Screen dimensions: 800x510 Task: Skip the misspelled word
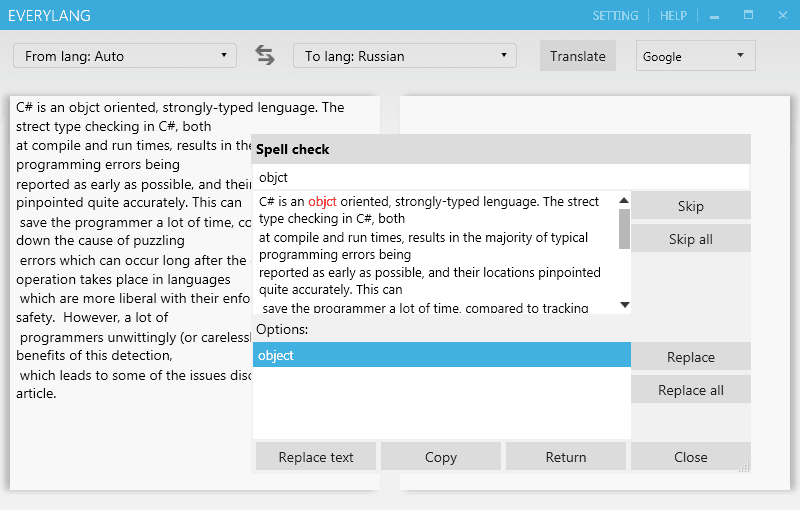[x=691, y=206]
